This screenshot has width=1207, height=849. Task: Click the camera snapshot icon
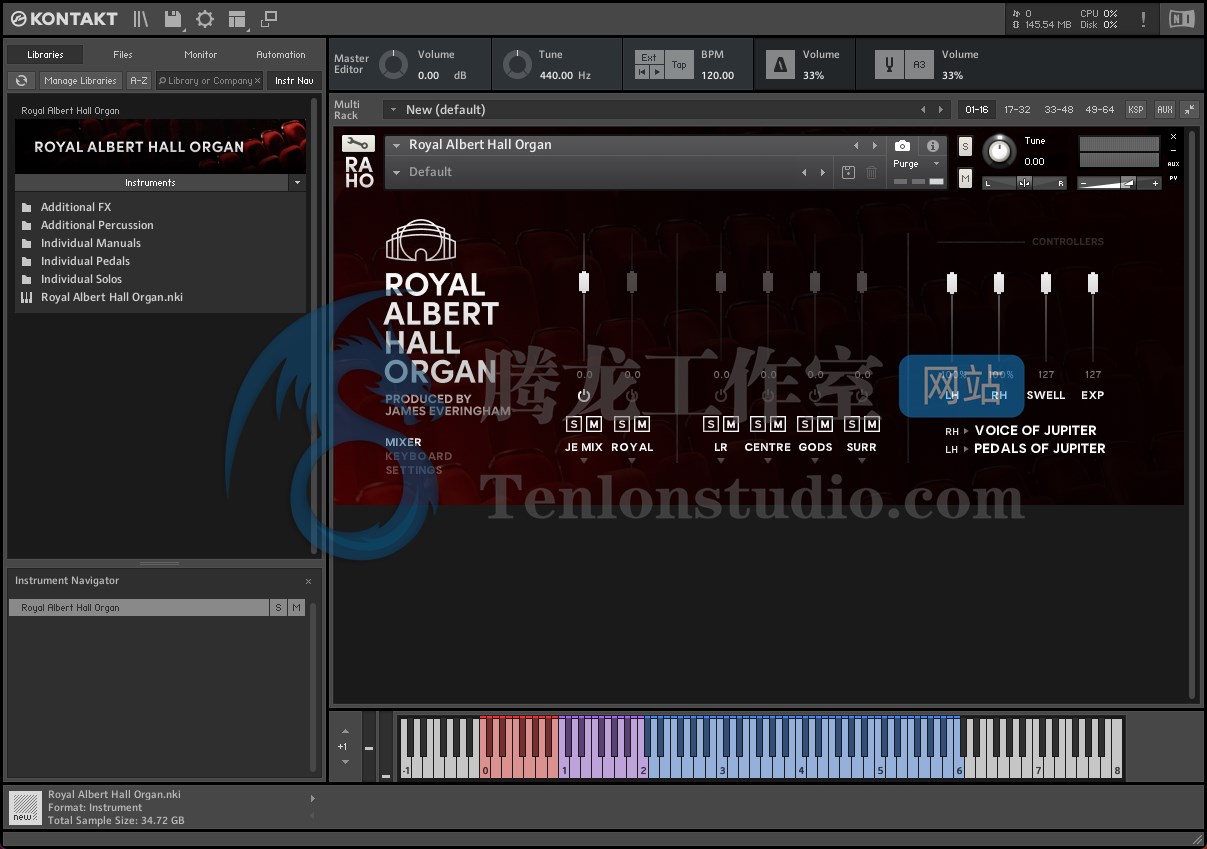coord(902,146)
